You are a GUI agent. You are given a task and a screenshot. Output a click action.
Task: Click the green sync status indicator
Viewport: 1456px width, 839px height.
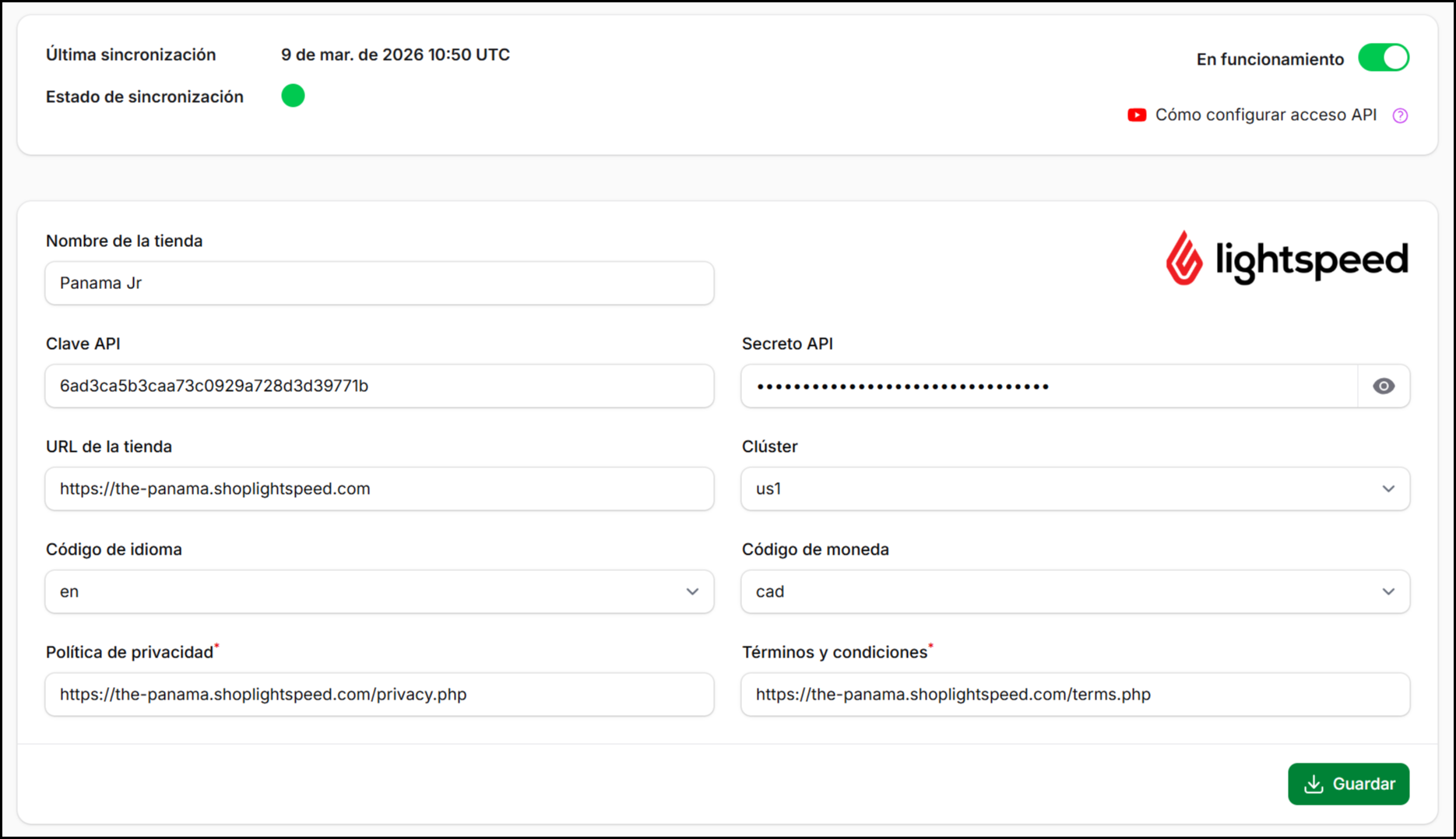[x=293, y=96]
